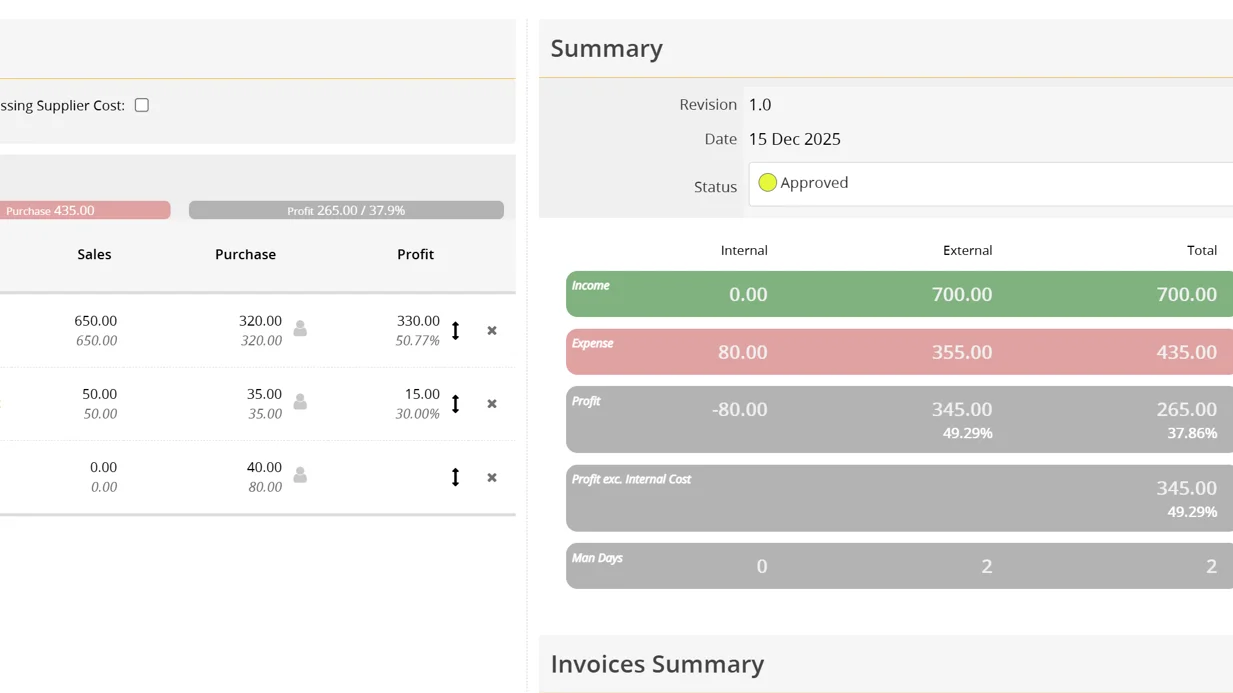Remove the row with 50.00 sales

492,404
